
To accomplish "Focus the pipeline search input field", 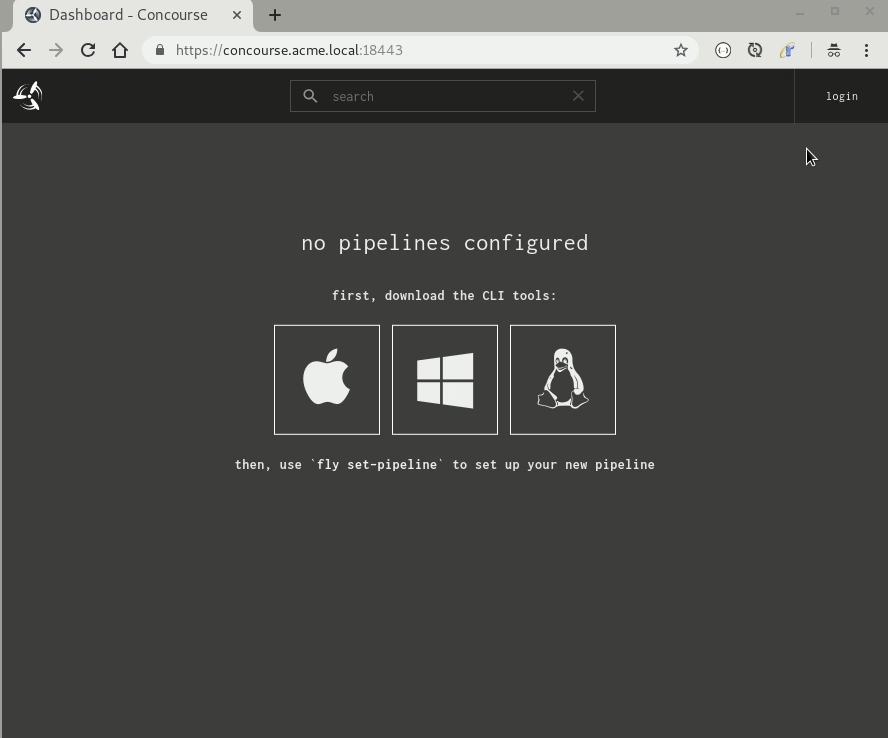I will (x=445, y=96).
